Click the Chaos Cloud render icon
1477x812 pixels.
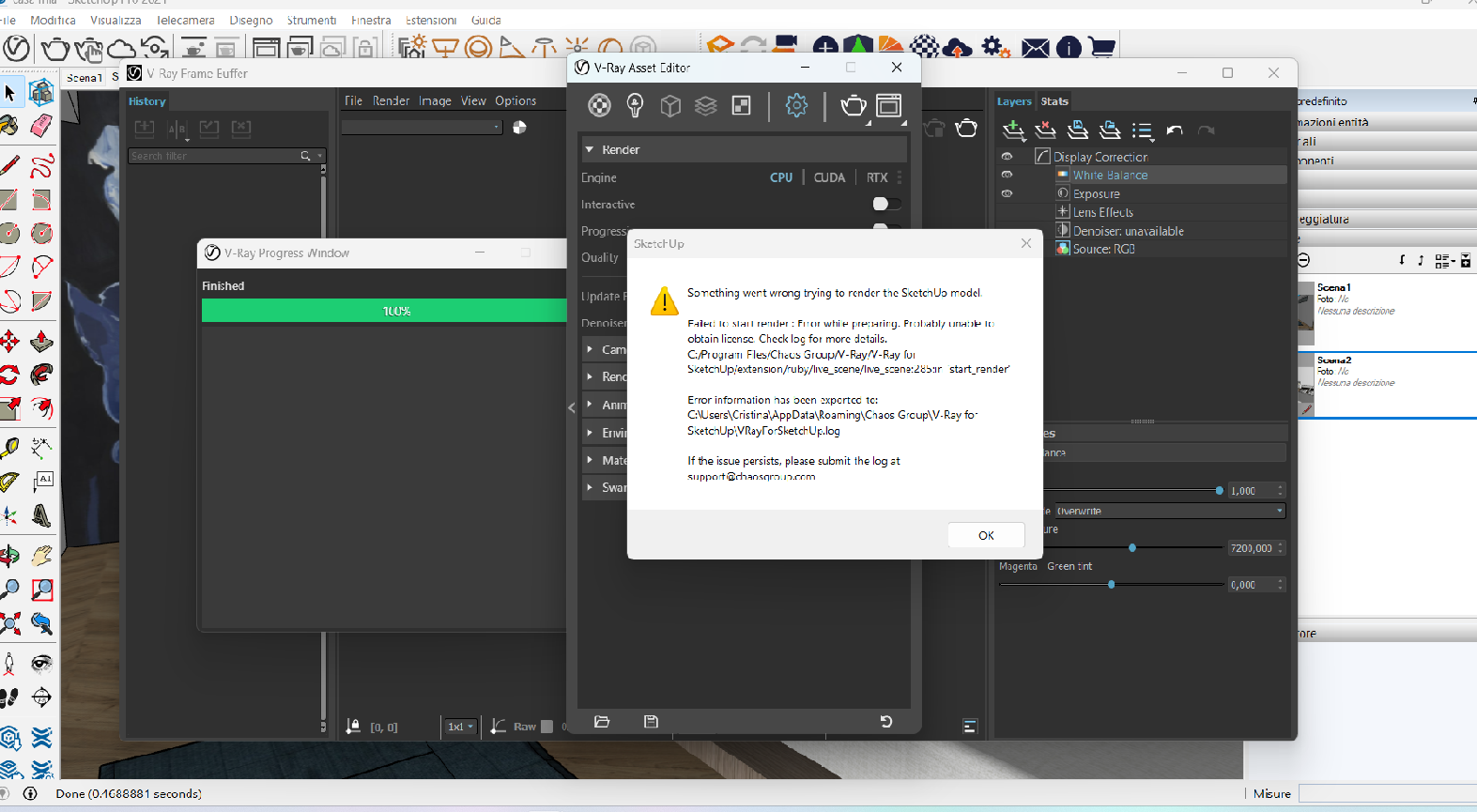pyautogui.click(x=121, y=47)
